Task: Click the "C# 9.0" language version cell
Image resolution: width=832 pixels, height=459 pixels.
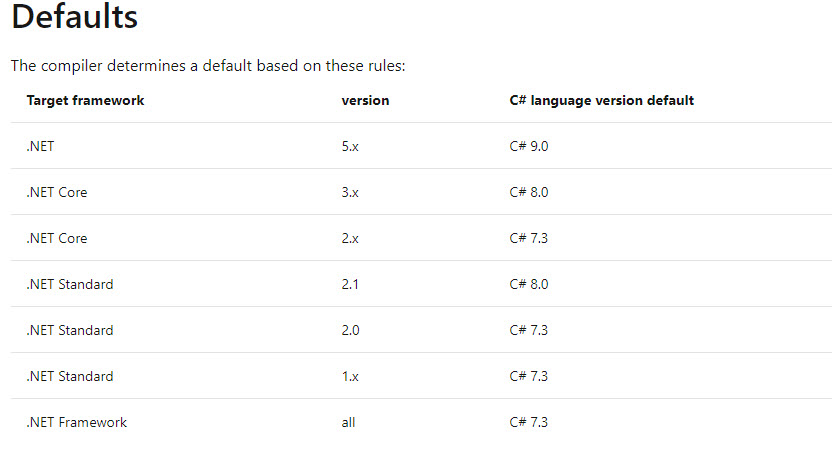Action: [x=529, y=146]
